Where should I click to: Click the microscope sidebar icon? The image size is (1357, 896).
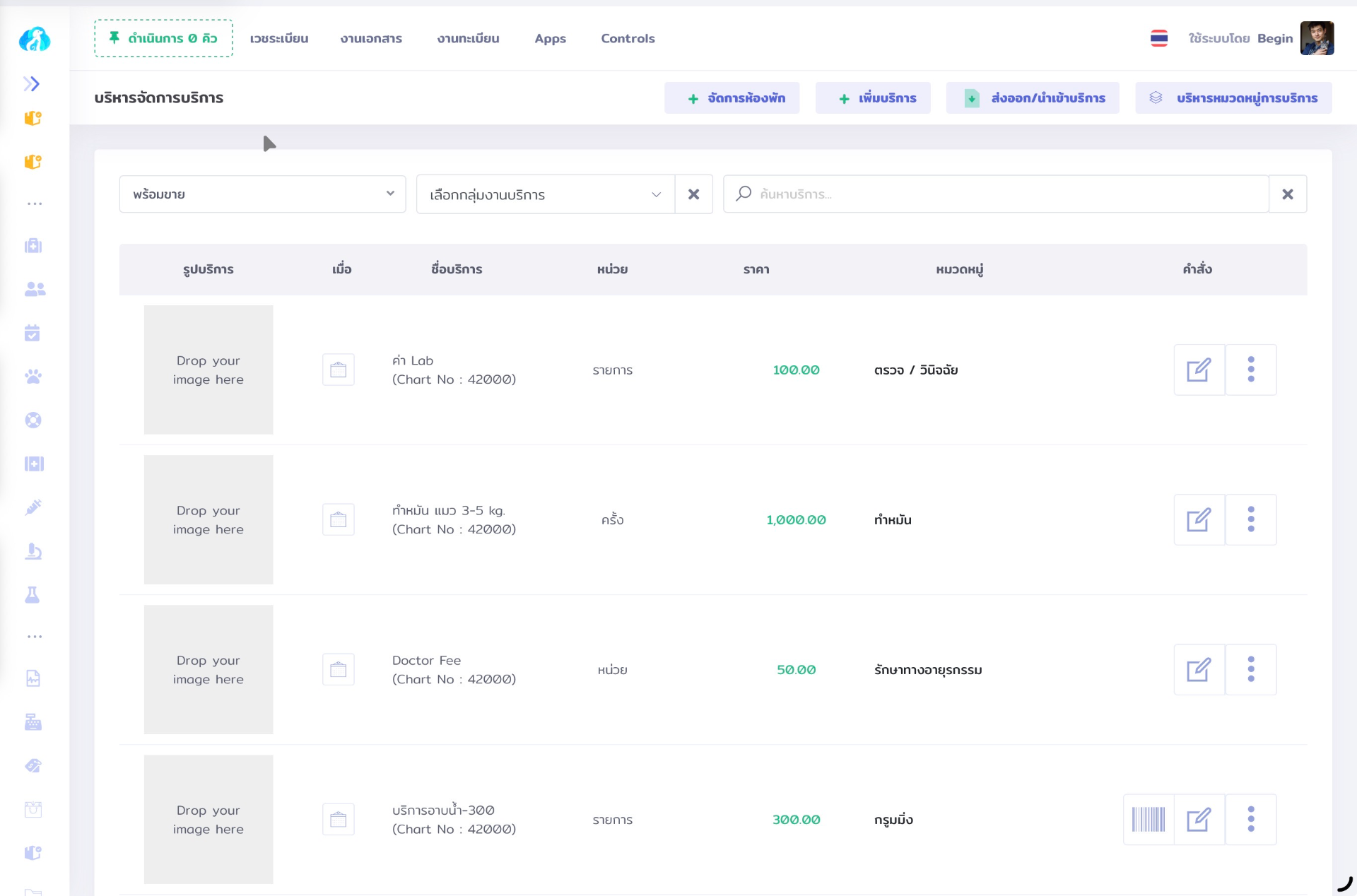click(33, 551)
